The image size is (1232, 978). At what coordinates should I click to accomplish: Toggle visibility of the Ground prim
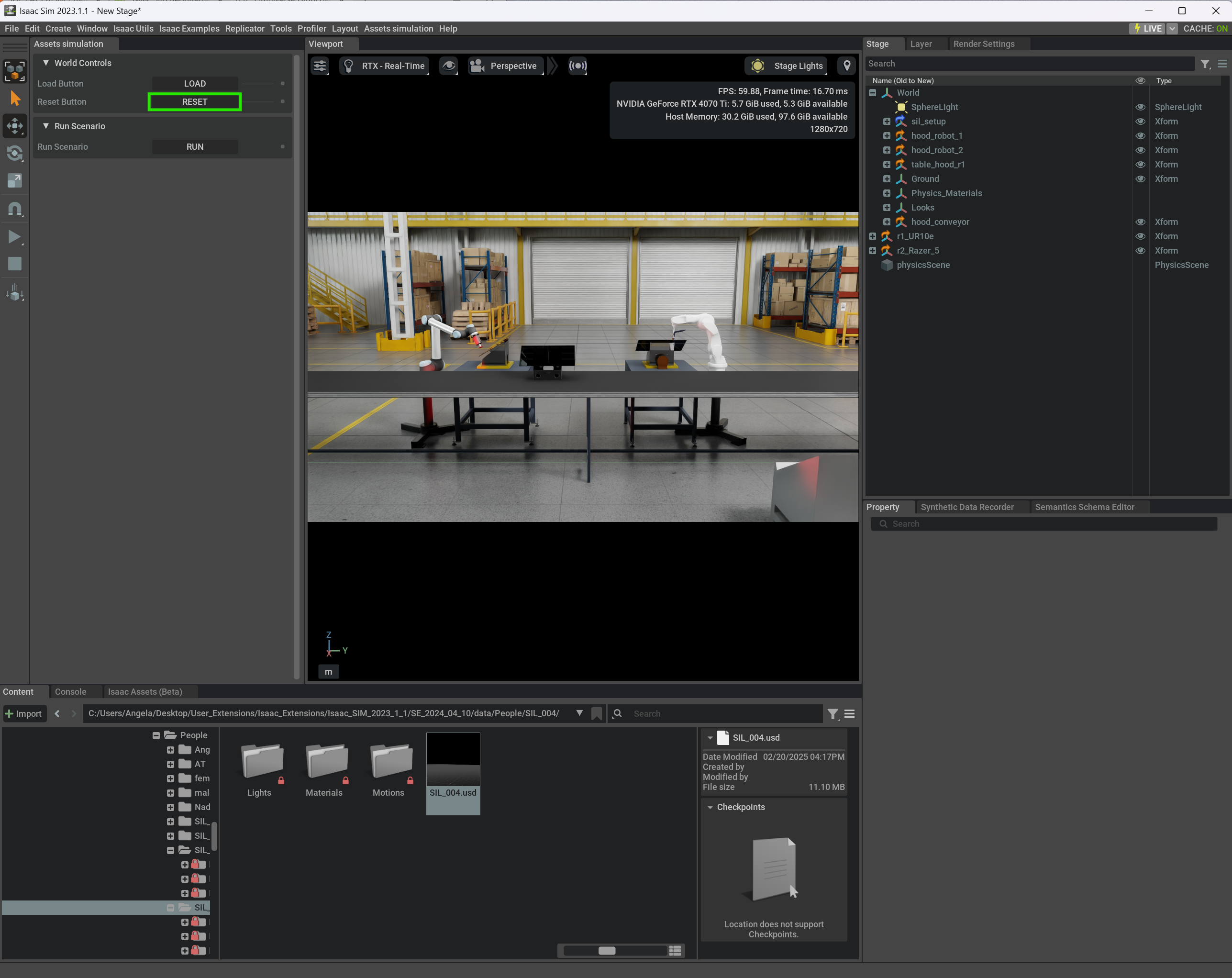pos(1140,179)
